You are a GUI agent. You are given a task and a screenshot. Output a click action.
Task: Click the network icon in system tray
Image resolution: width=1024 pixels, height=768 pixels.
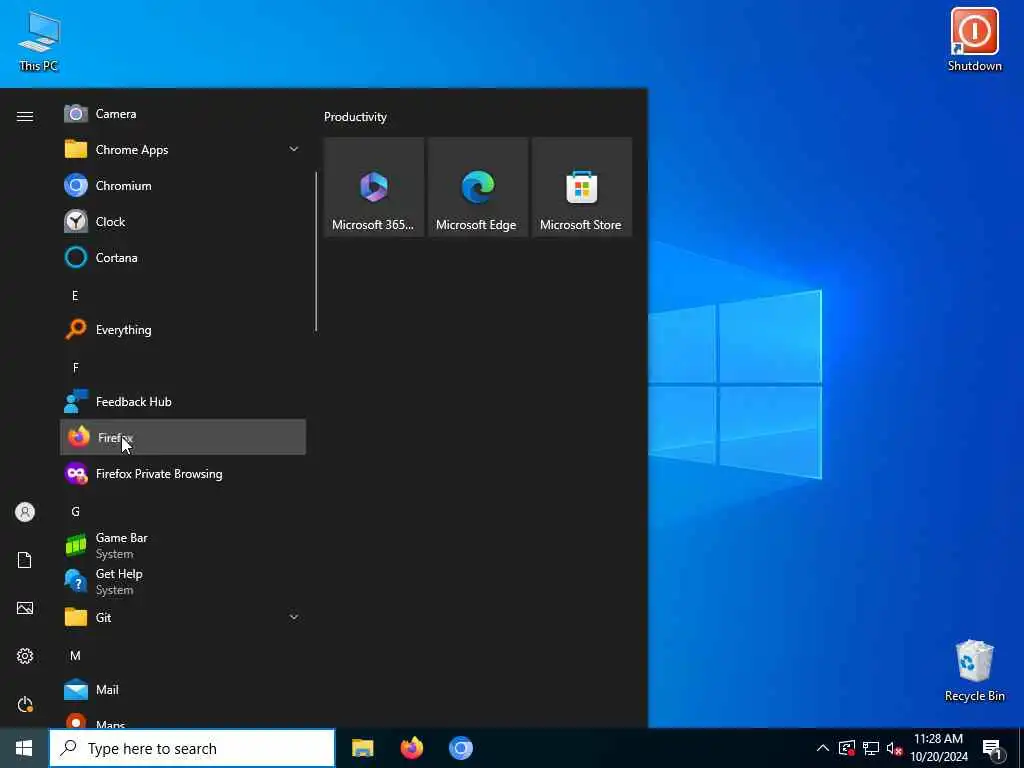click(x=871, y=748)
